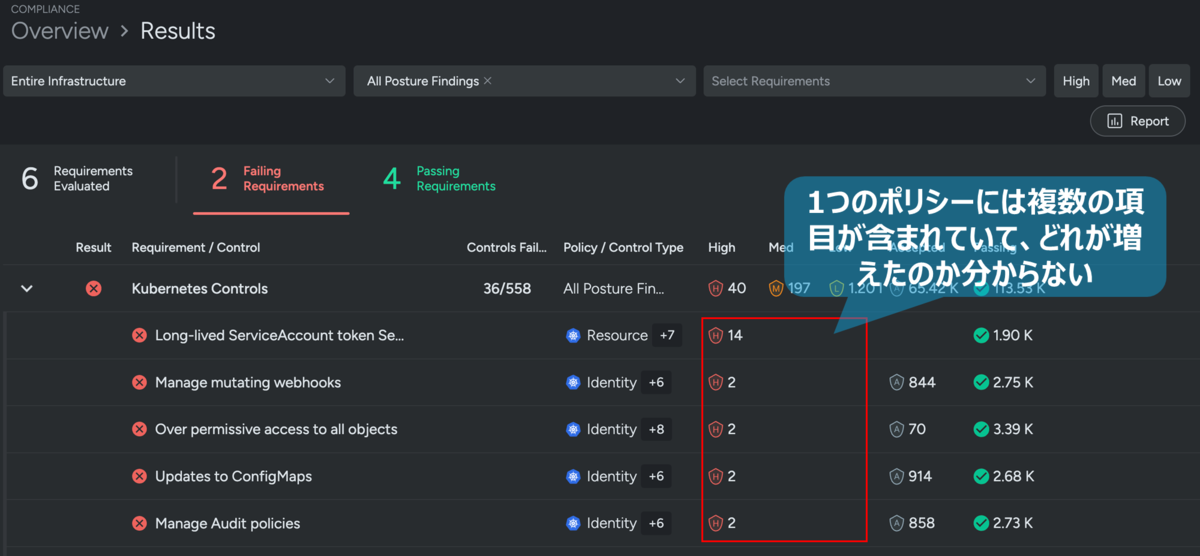Image resolution: width=1200 pixels, height=556 pixels.
Task: Toggle the High severity filter
Action: pyautogui.click(x=1076, y=81)
